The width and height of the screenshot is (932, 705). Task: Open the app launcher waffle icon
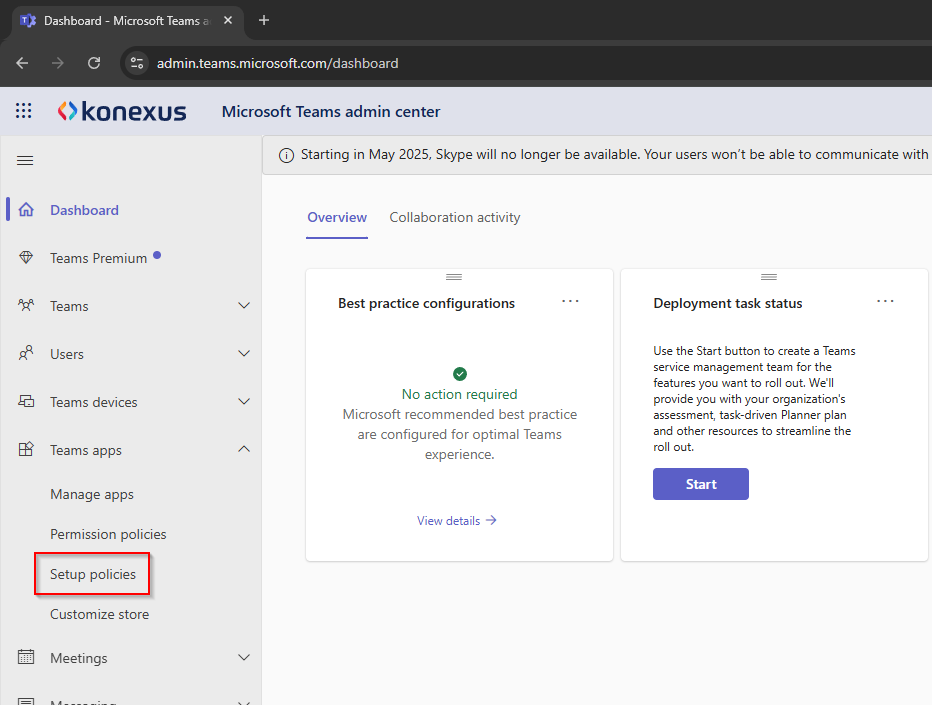[x=24, y=111]
